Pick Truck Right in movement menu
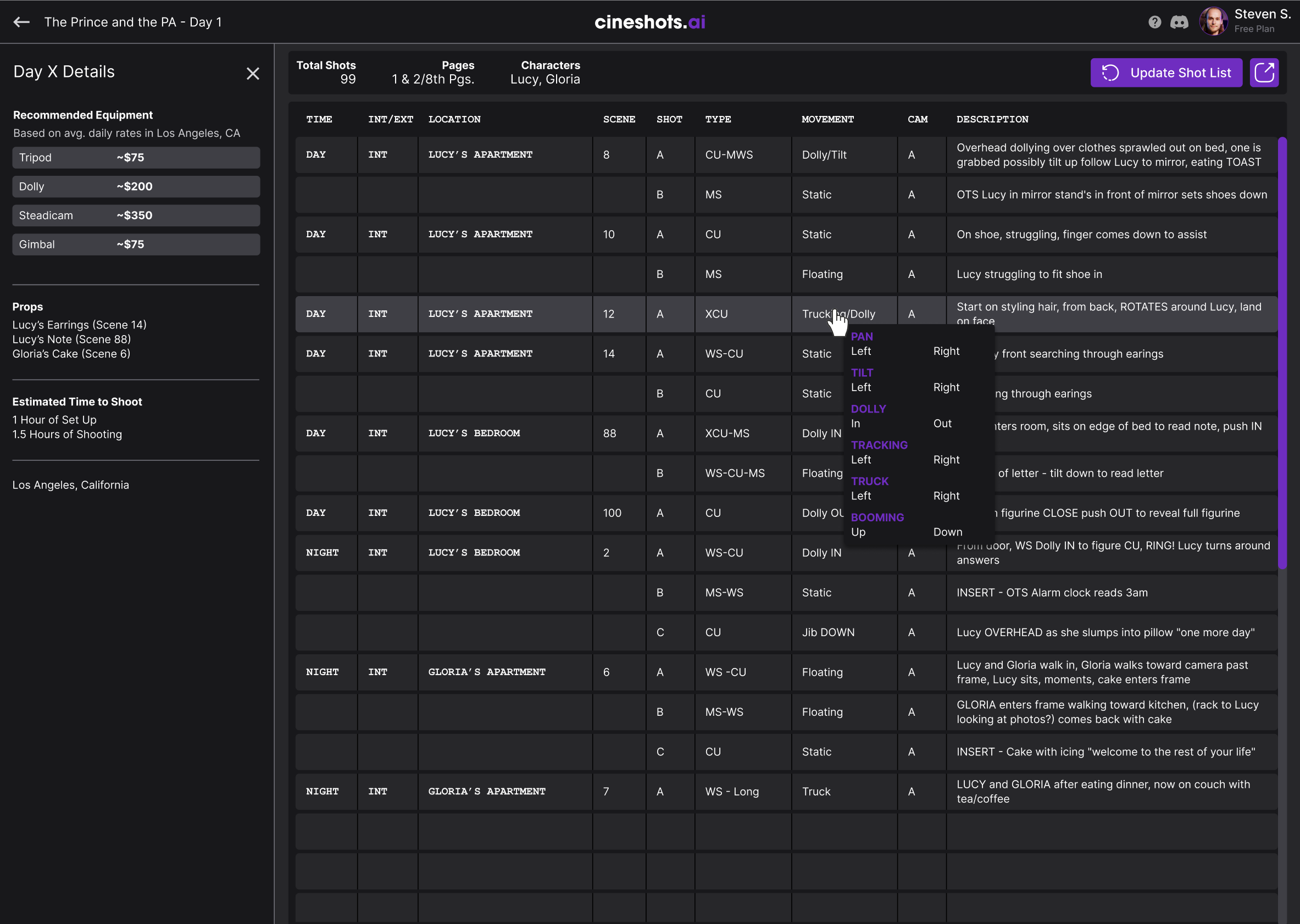Viewport: 1300px width, 924px height. click(x=946, y=496)
